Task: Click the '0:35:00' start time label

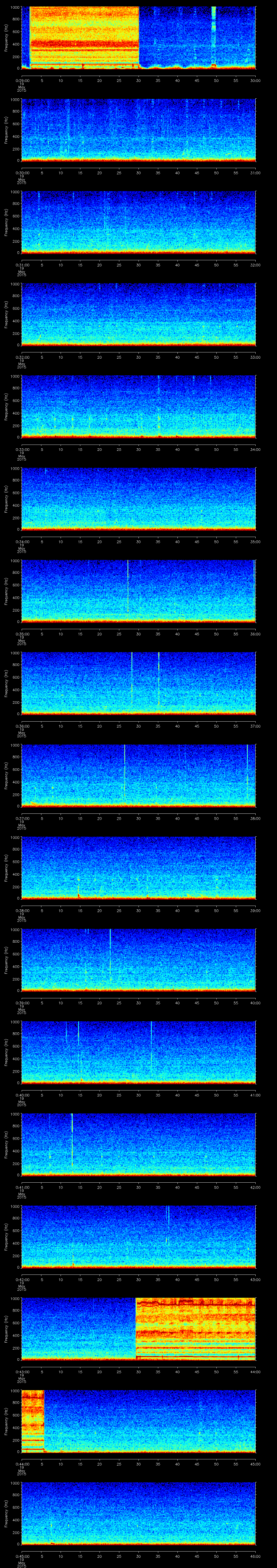Action: coord(22,634)
